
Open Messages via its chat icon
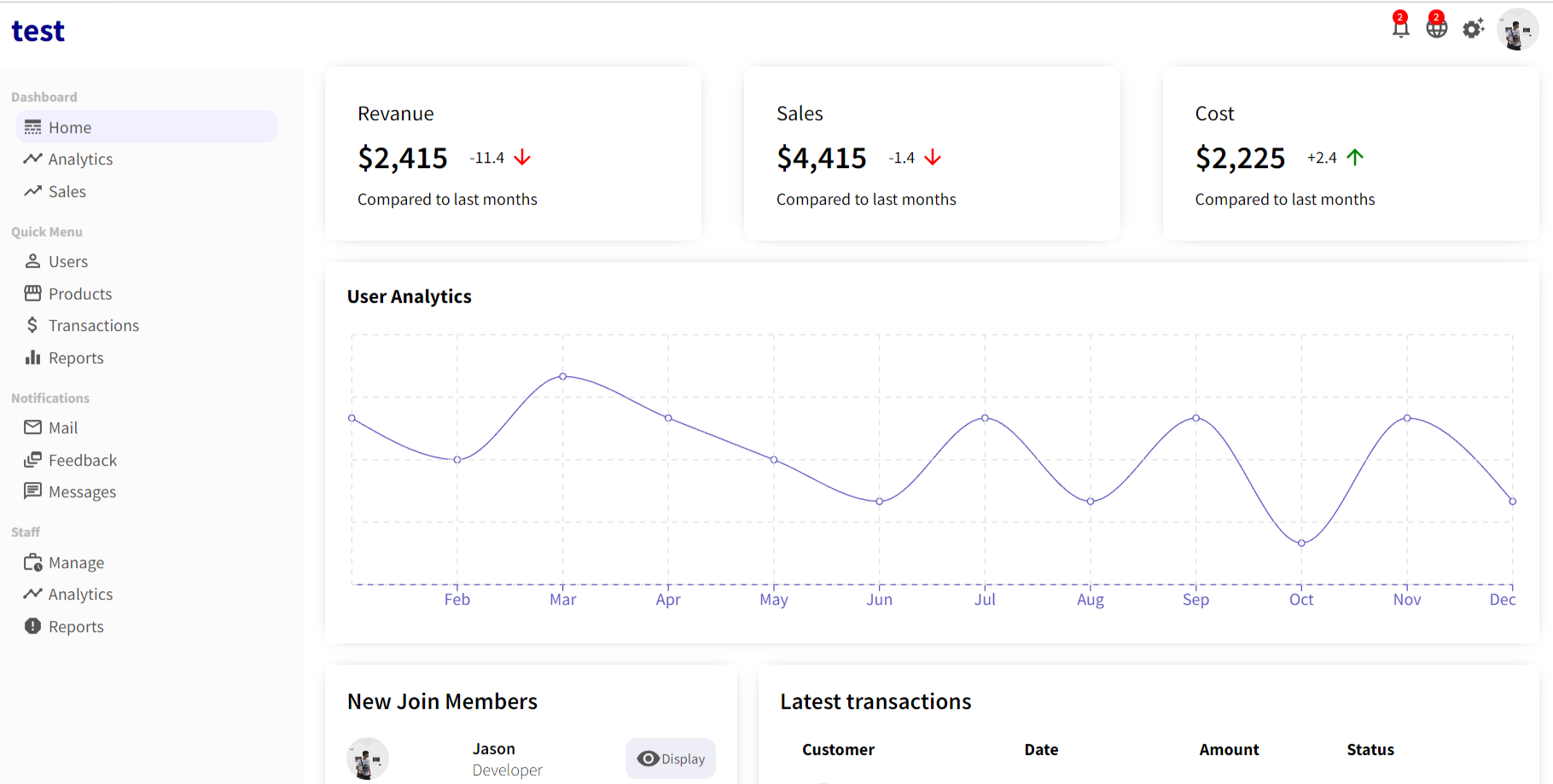tap(33, 491)
